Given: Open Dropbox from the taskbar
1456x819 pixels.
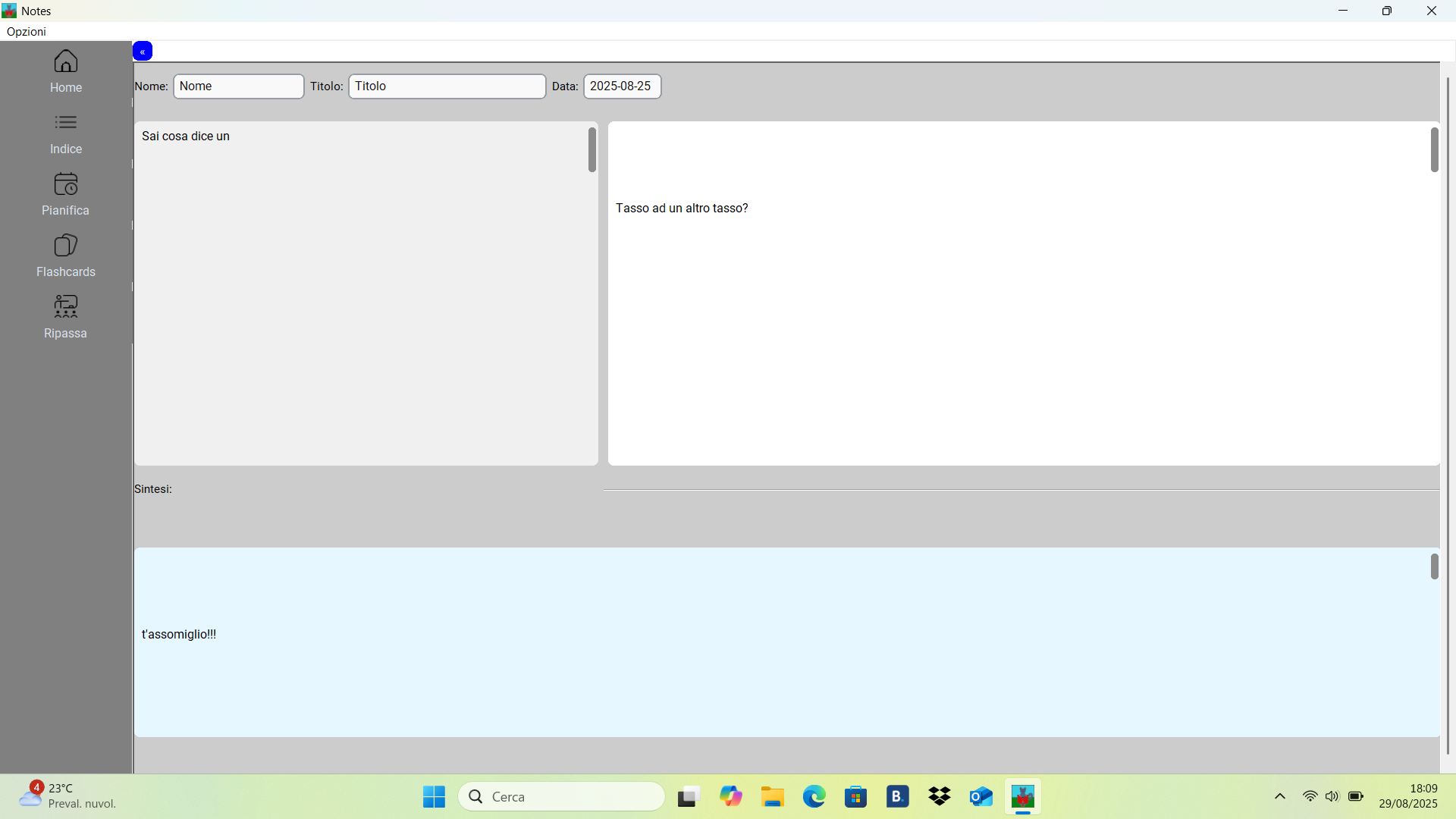Looking at the screenshot, I should tap(940, 797).
